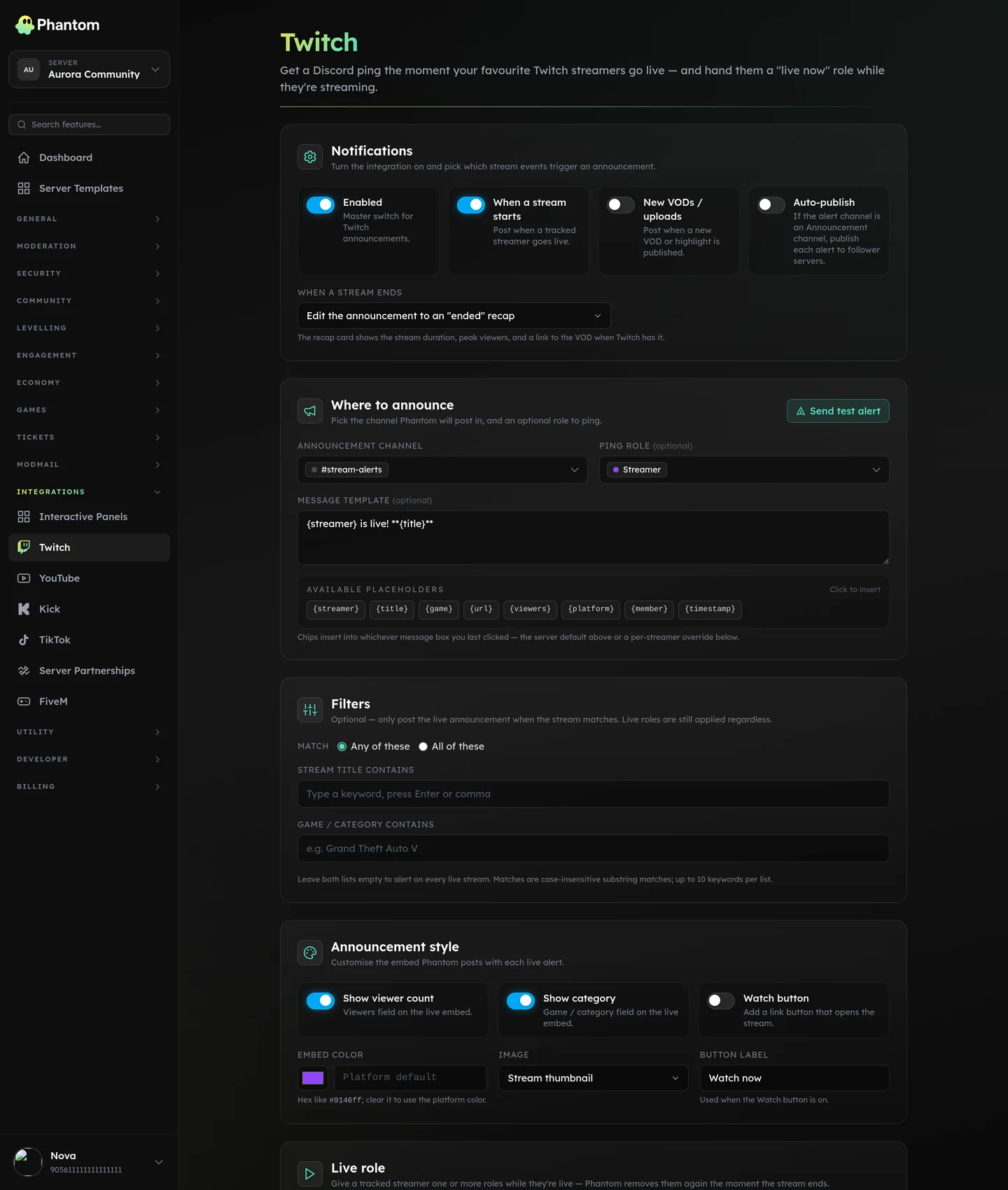This screenshot has height=1190, width=1008.
Task: Toggle Show viewer count switch
Action: point(321,1001)
